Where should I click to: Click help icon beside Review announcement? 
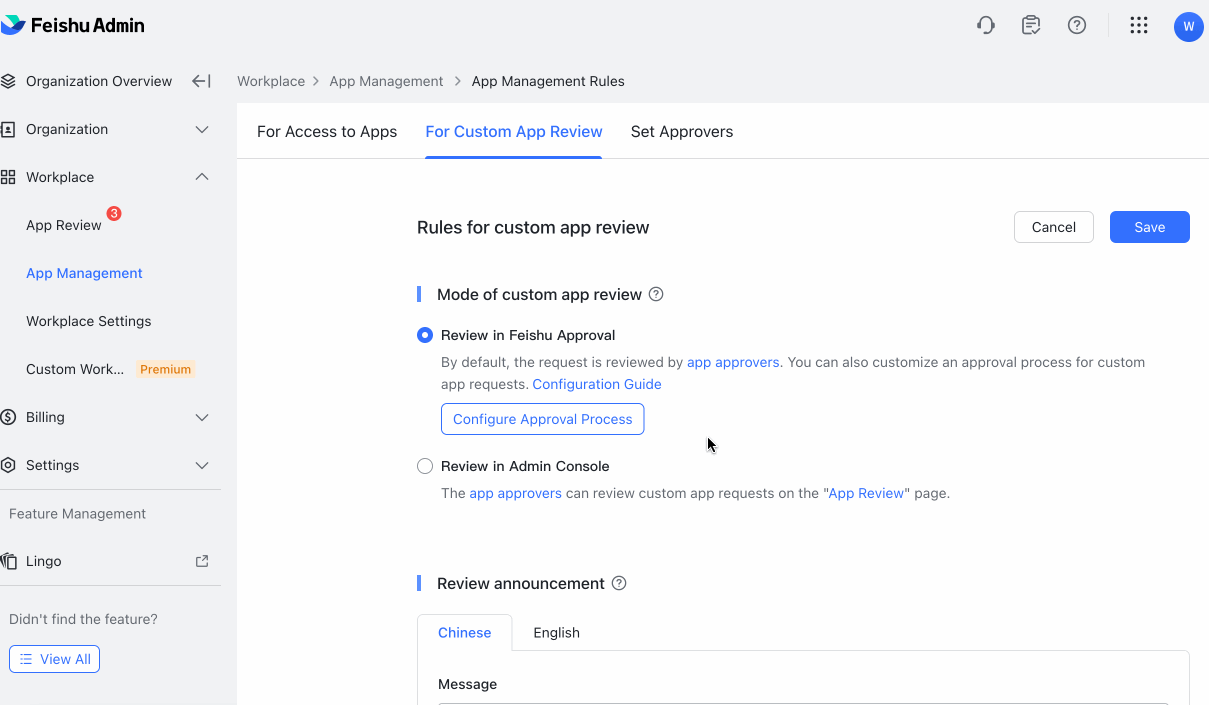[x=618, y=583]
